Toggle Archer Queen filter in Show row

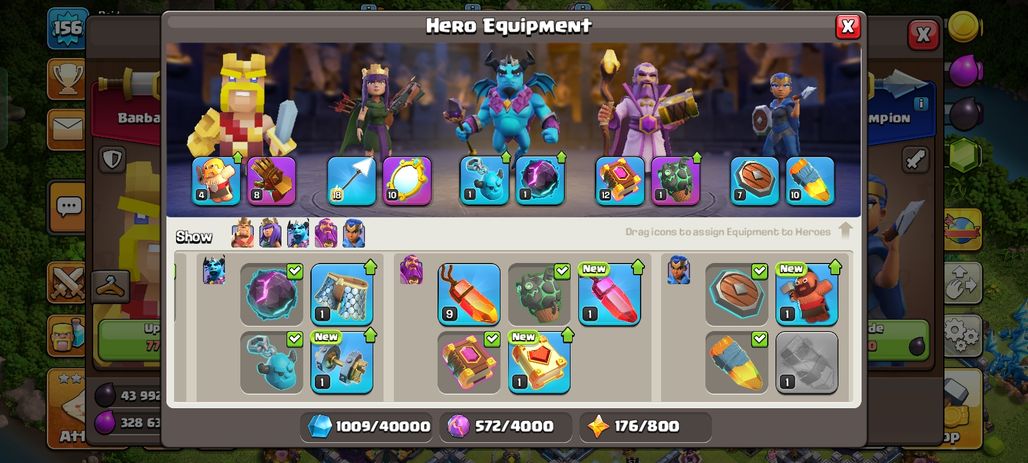tap(270, 233)
